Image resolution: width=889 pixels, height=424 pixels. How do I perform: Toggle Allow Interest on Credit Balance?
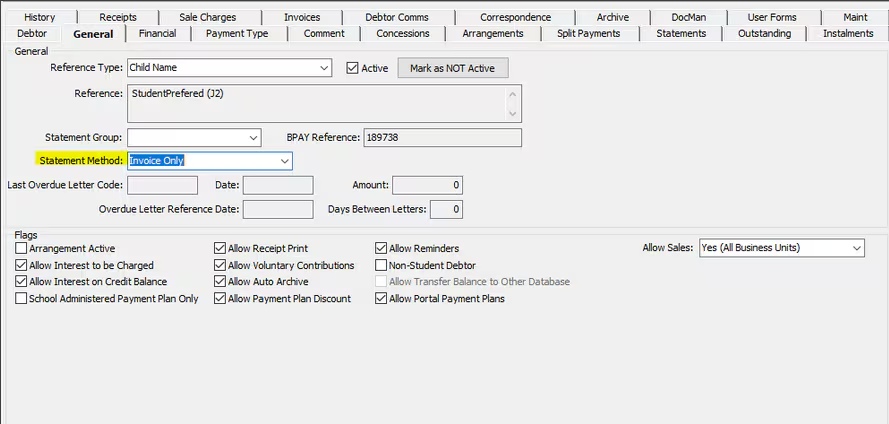(21, 282)
